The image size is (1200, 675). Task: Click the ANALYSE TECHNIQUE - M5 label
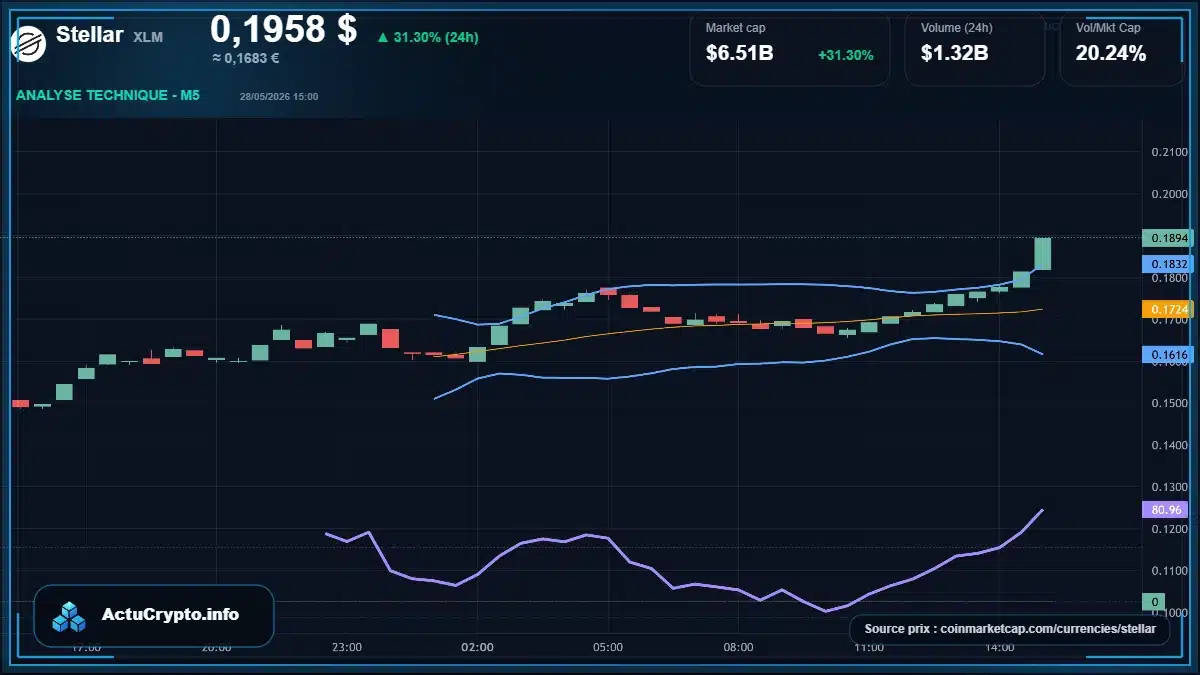coord(108,95)
